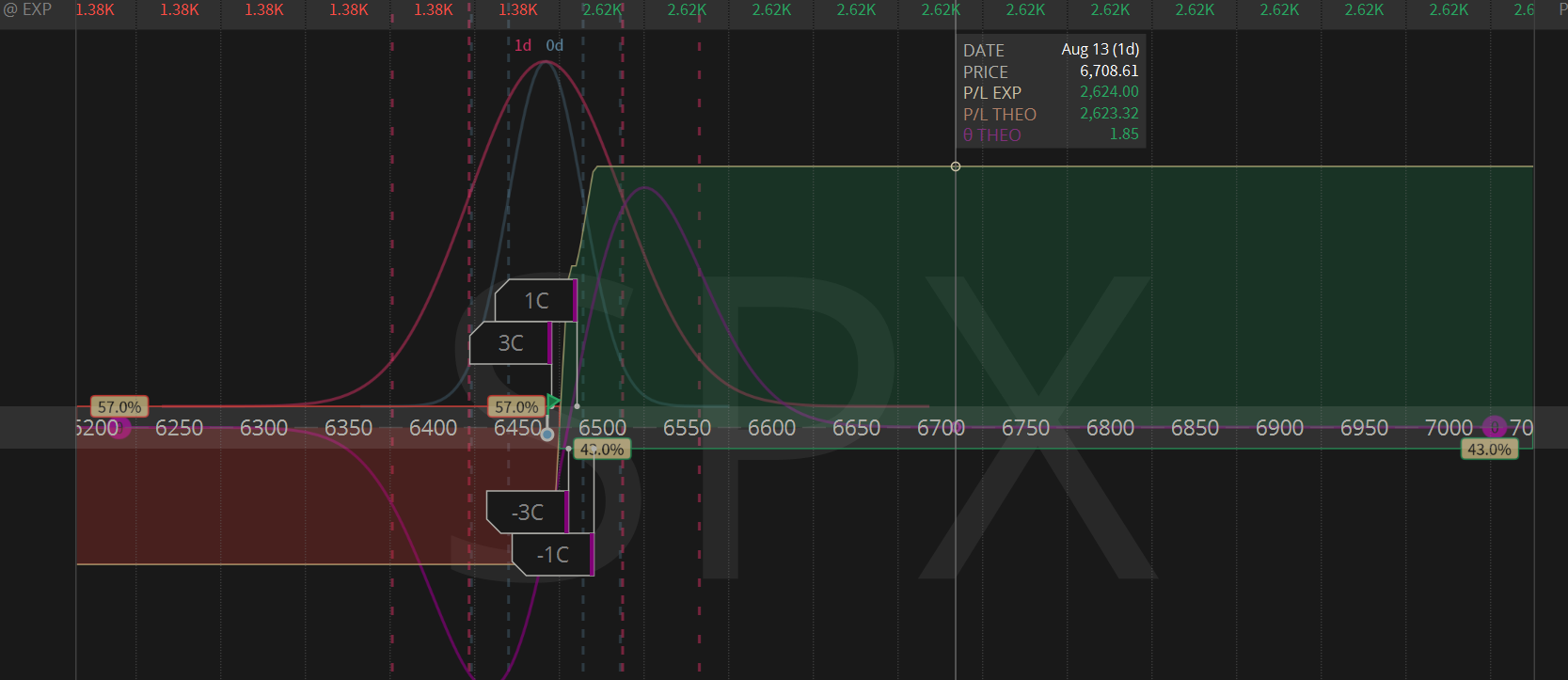Select the 3C position tag

pos(511,343)
